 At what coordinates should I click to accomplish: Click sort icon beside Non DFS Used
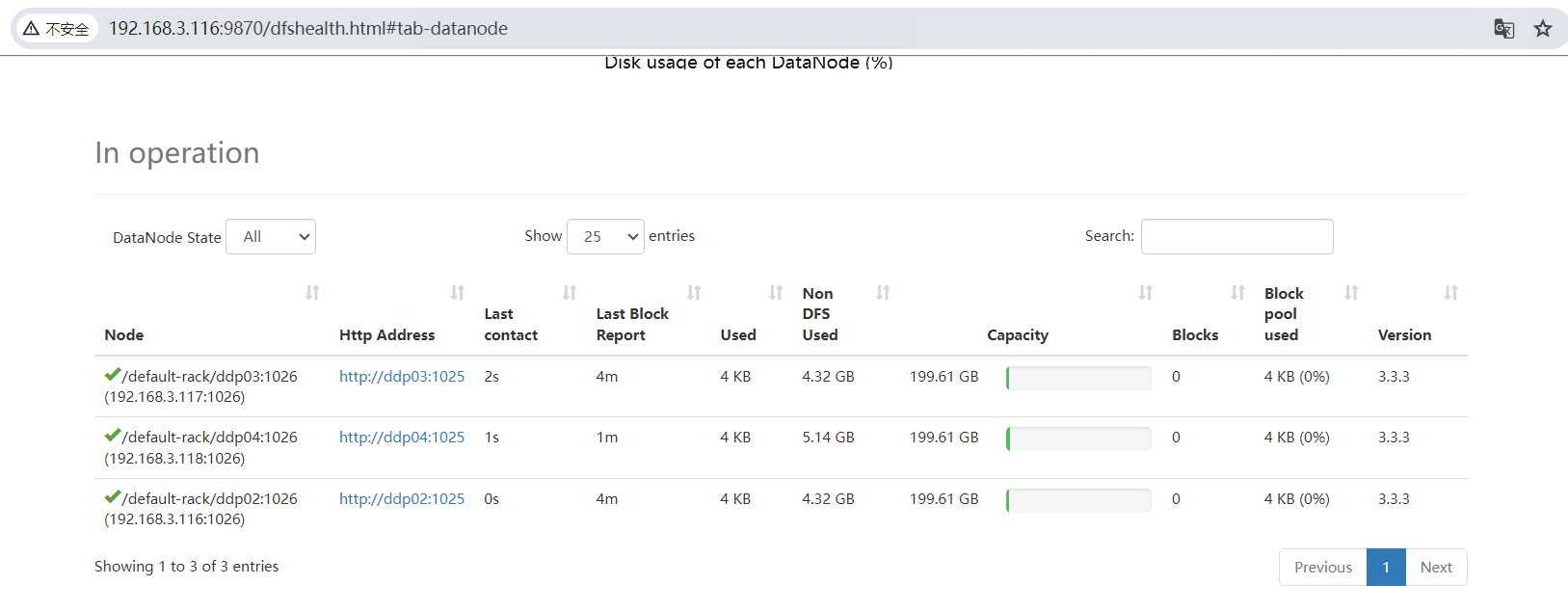point(883,293)
